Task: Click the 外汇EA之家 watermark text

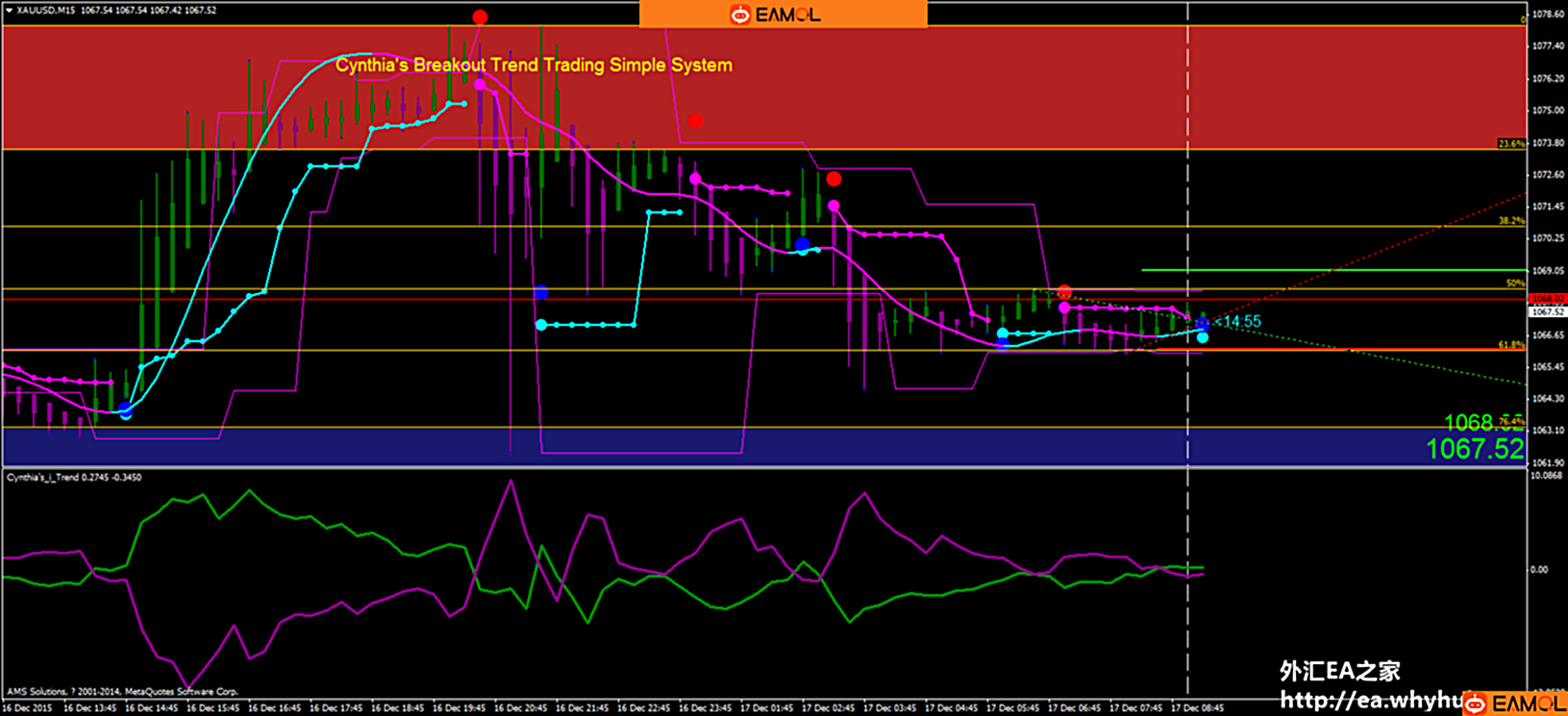Action: click(1339, 671)
